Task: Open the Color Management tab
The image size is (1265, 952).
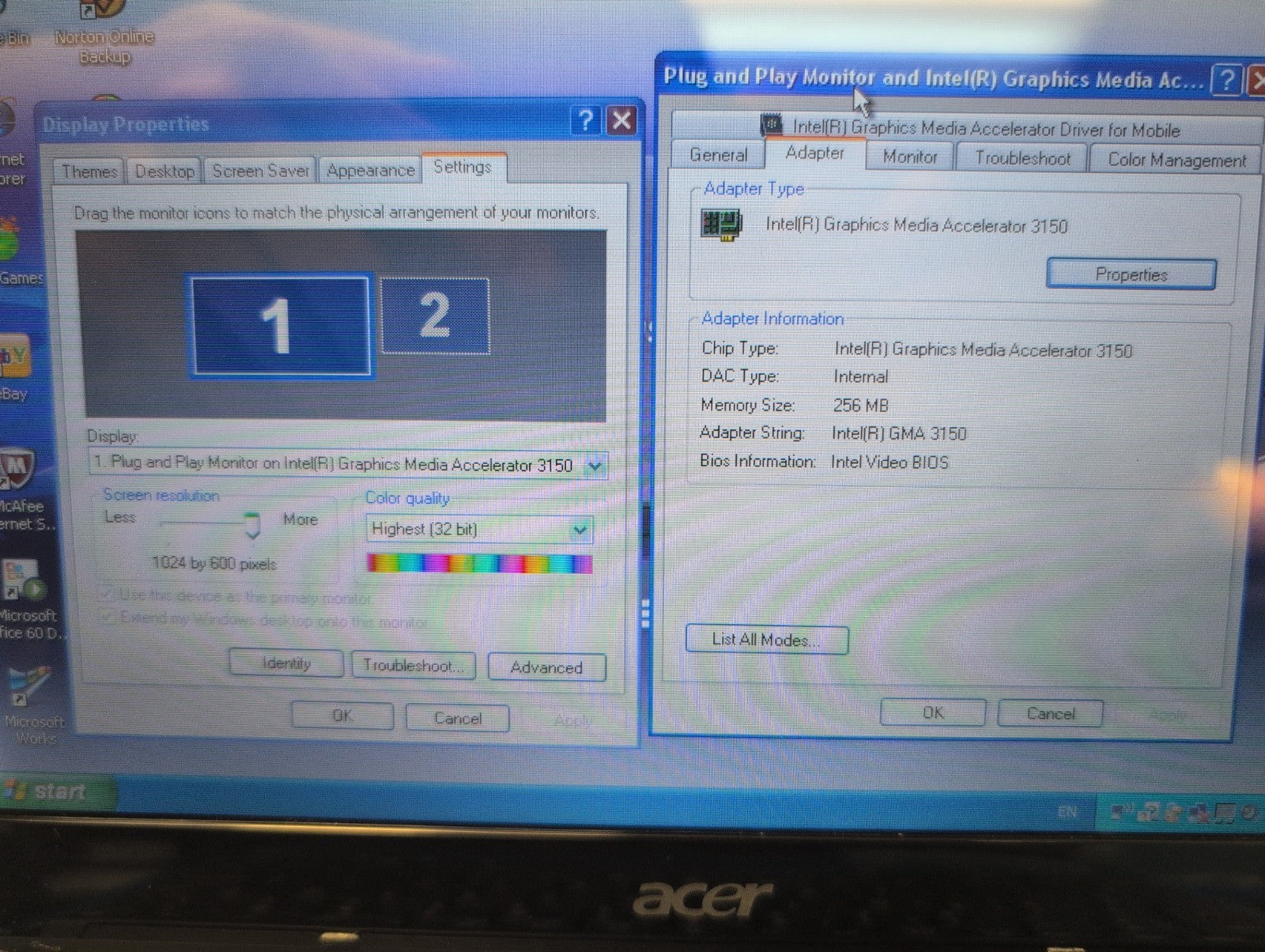Action: coord(1176,160)
